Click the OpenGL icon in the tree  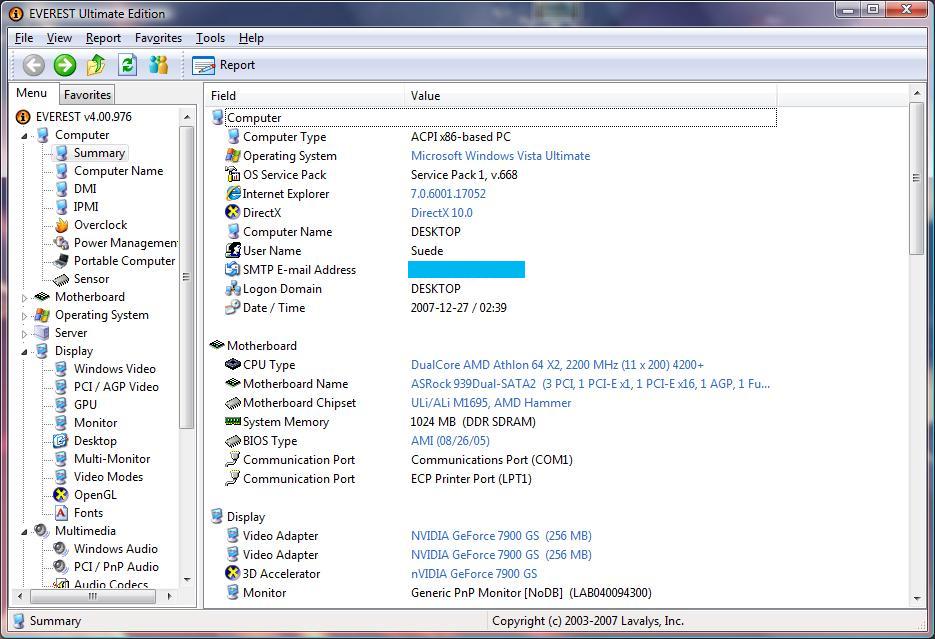(61, 495)
